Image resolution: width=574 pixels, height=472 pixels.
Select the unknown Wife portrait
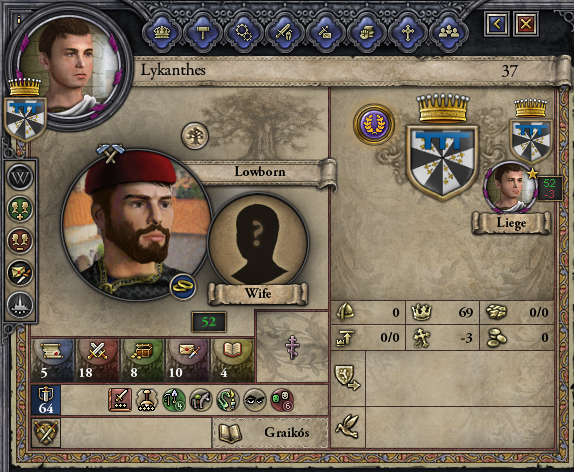[x=258, y=244]
